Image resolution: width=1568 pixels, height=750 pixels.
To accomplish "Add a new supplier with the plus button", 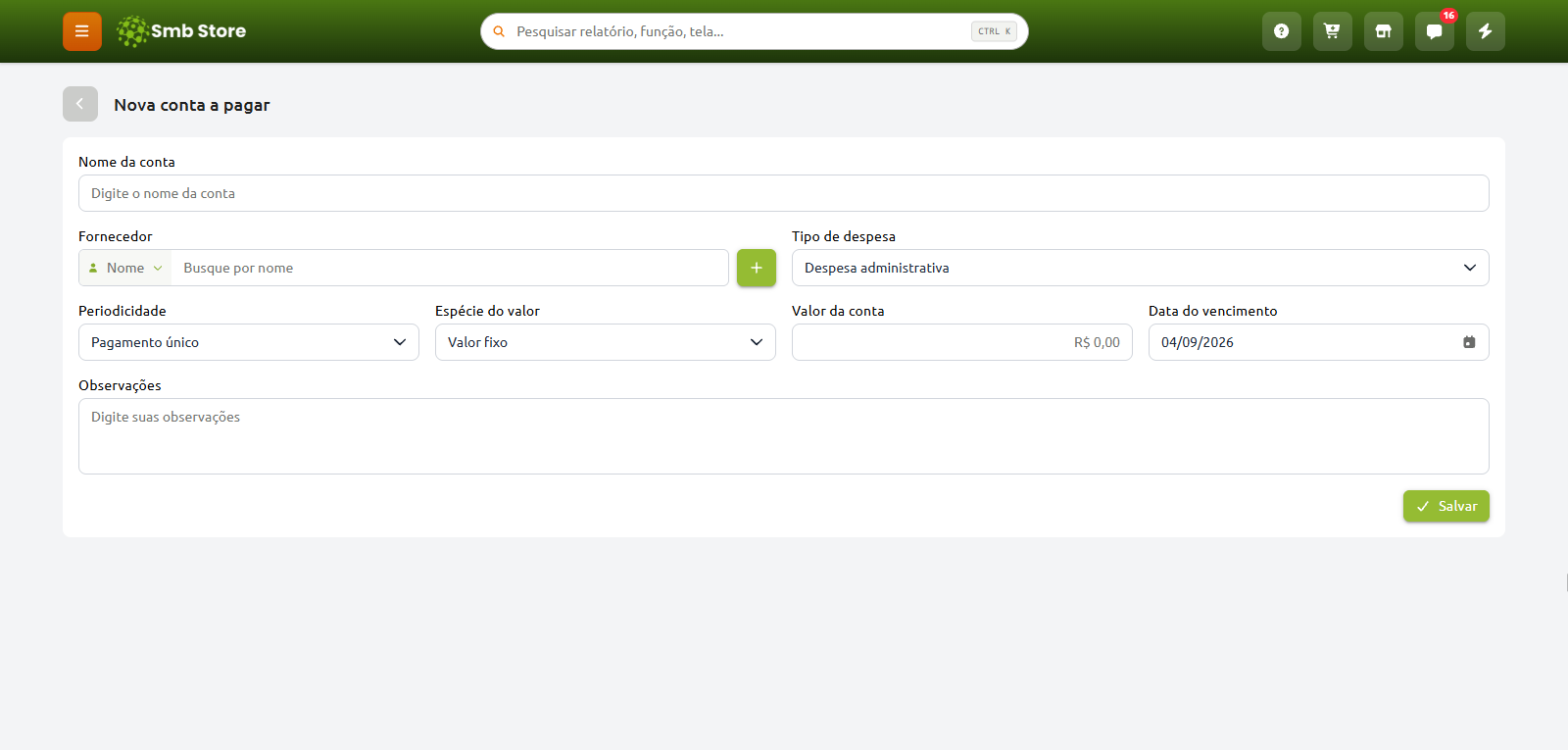I will click(757, 268).
